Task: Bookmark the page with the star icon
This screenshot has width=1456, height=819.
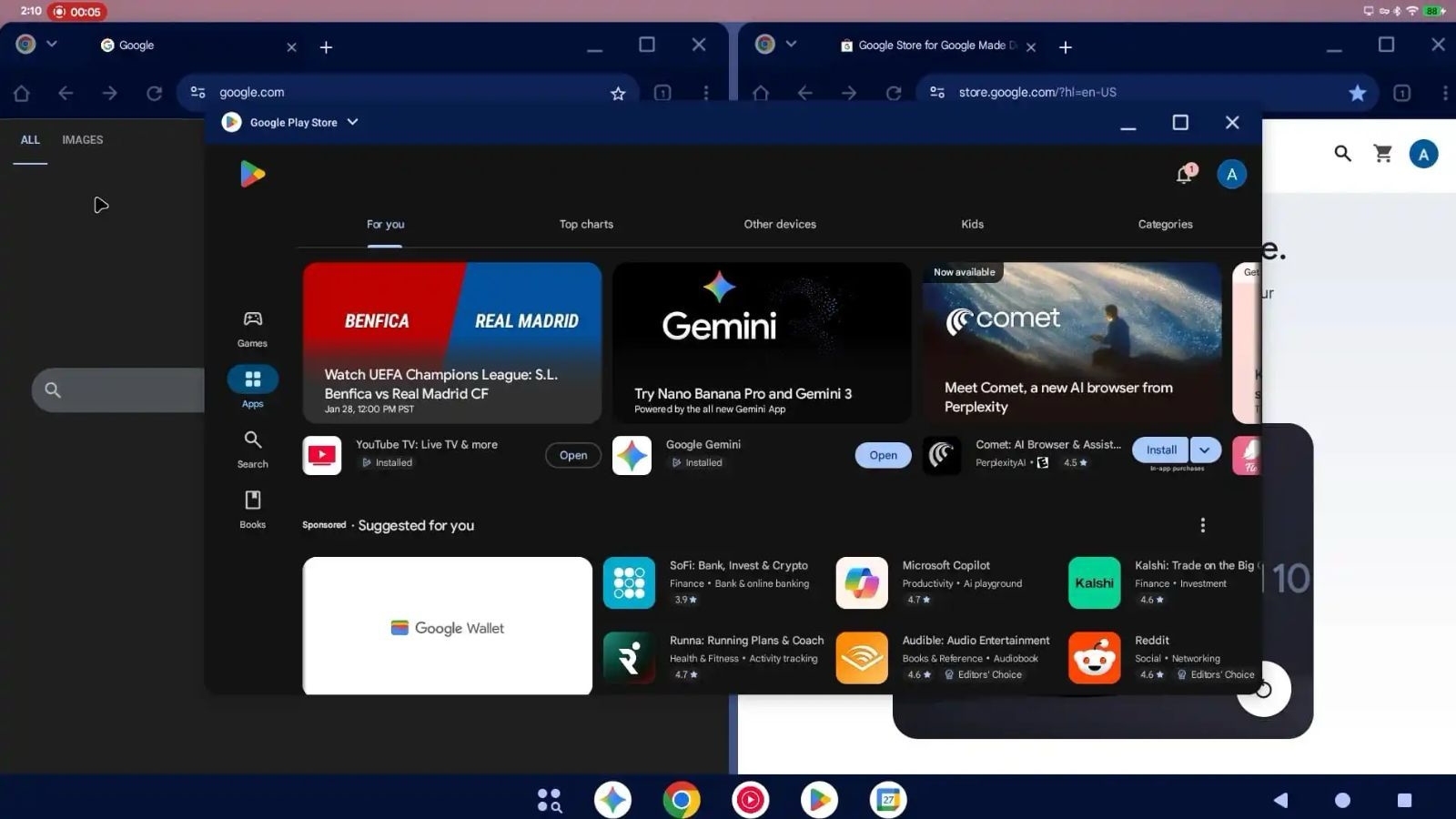Action: [x=618, y=92]
